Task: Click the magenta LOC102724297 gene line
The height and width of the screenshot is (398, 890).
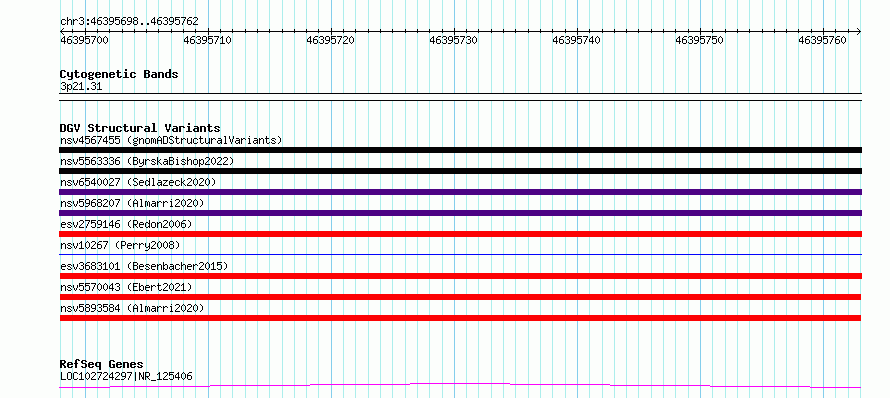Action: pos(460,386)
